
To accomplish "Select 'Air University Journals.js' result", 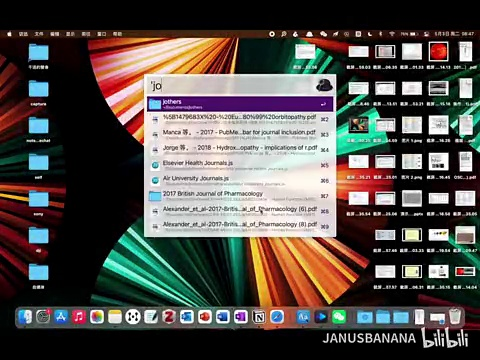I will (x=240, y=180).
